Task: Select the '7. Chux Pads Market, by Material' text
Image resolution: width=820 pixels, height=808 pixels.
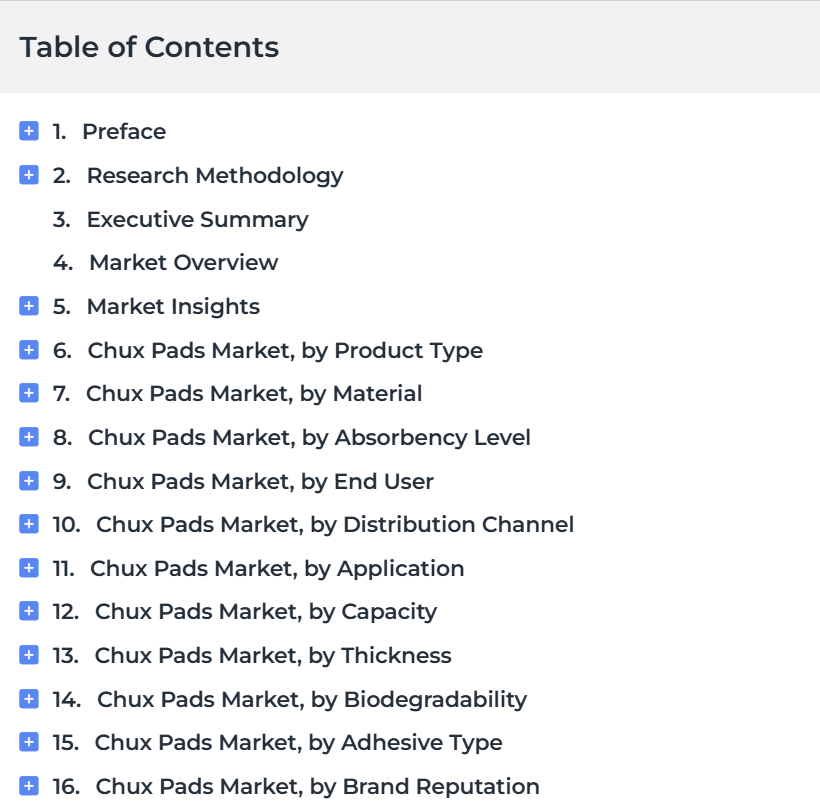Action: [237, 394]
